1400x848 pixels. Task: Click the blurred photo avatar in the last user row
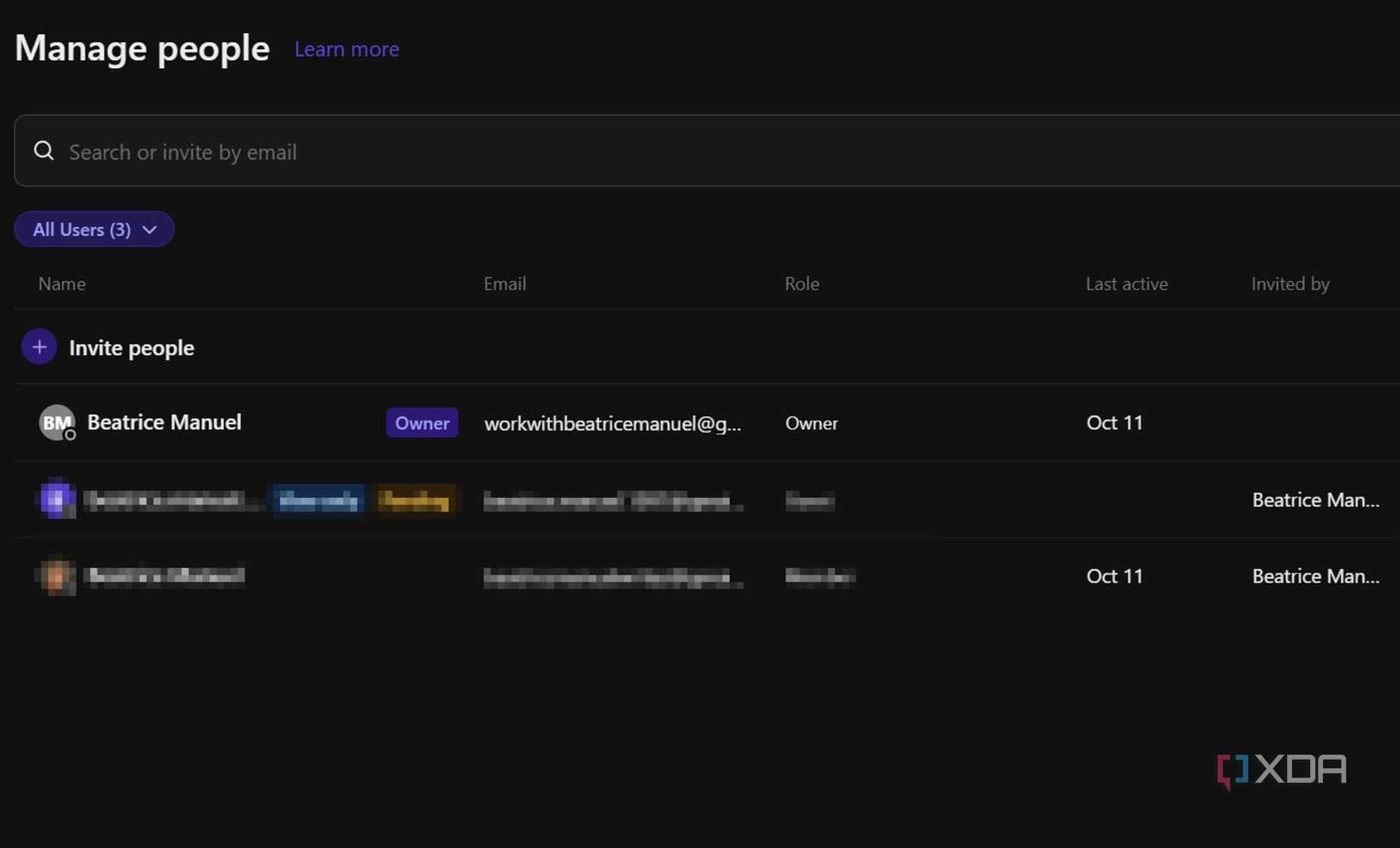[57, 577]
